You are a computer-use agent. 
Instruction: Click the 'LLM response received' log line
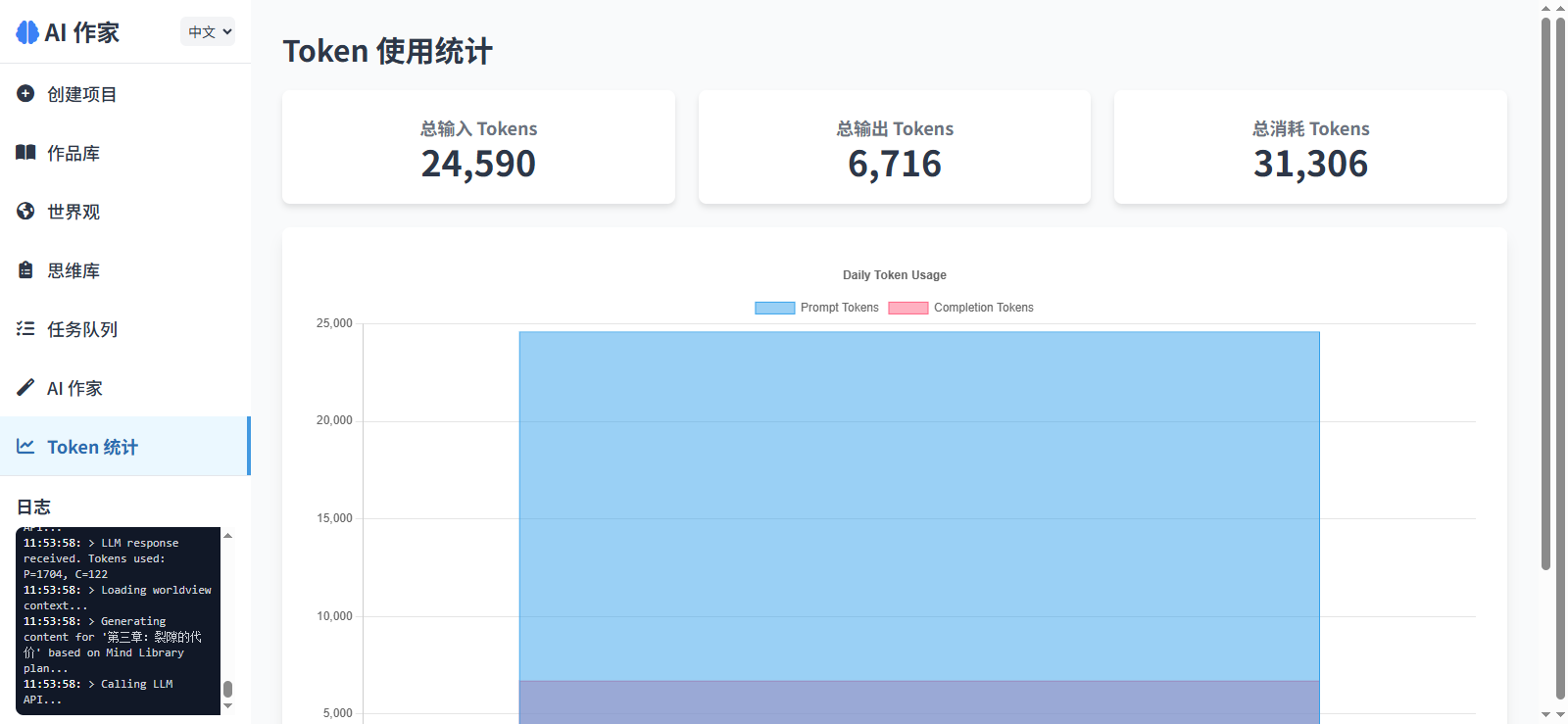[102, 558]
